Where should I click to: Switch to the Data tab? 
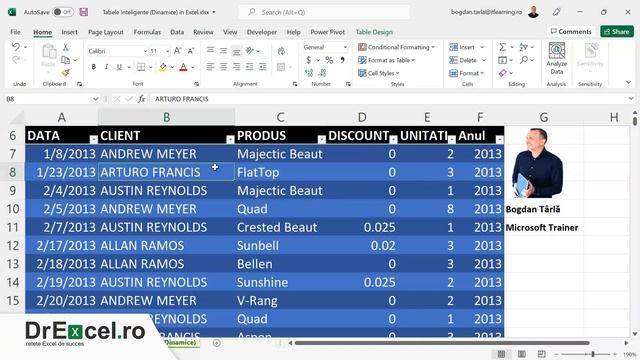coord(177,32)
